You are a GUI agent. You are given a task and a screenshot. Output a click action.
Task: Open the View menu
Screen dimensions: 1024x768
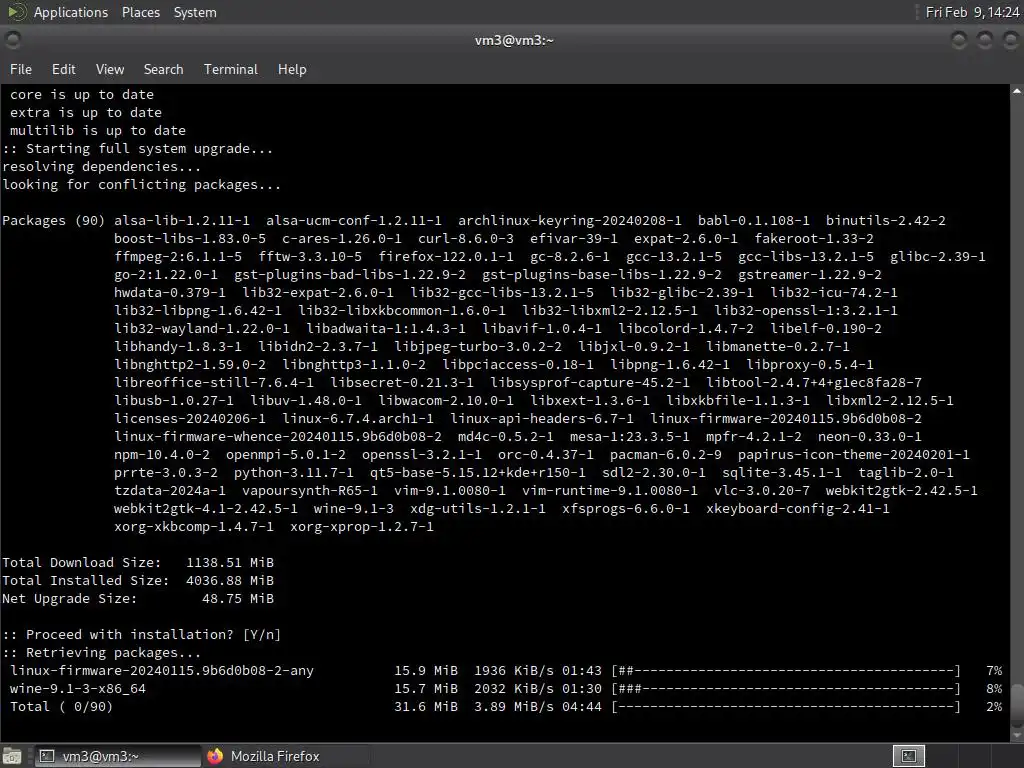[x=110, y=69]
